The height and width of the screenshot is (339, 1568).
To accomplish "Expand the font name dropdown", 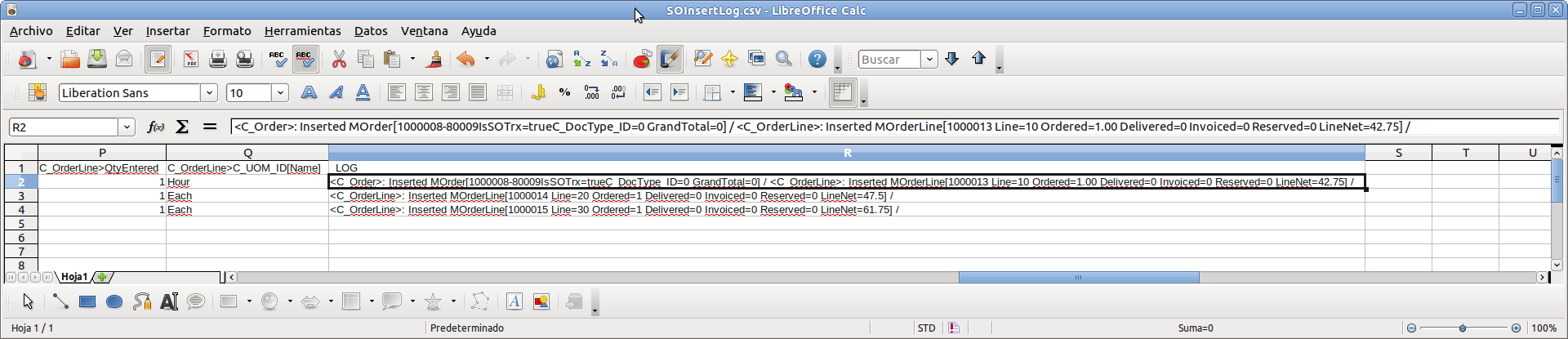I will coord(209,92).
